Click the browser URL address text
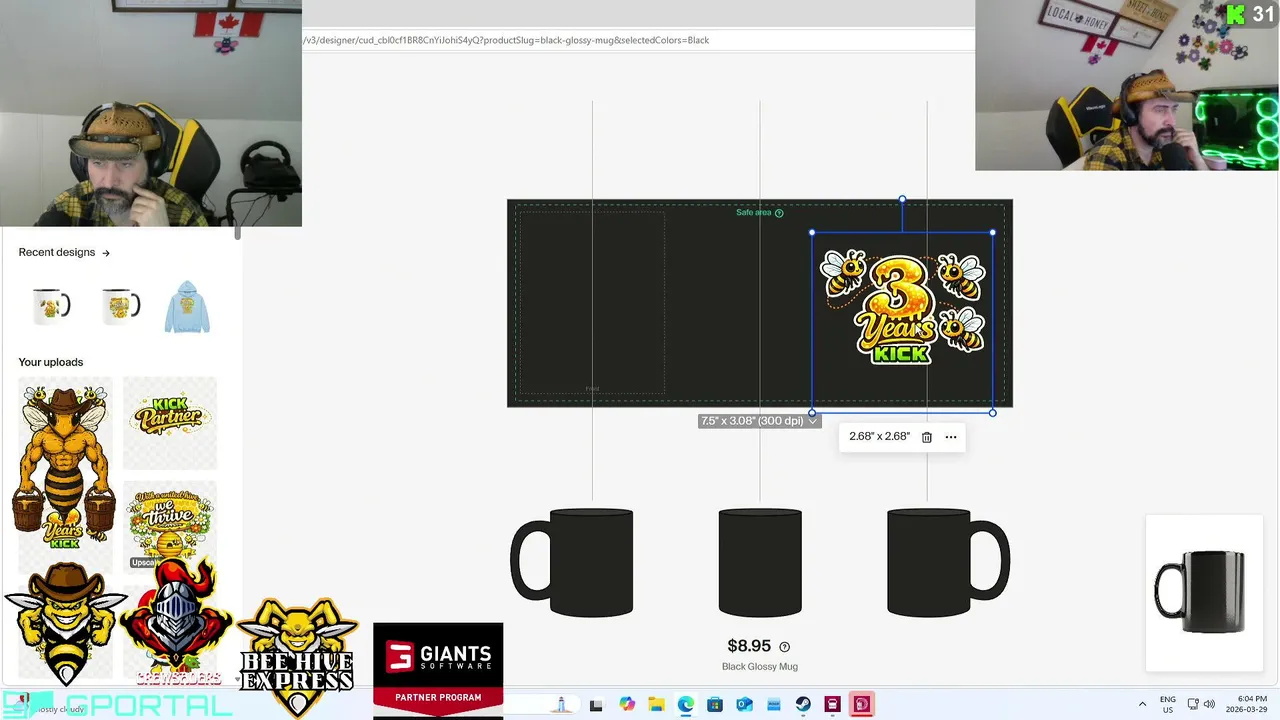1280x720 pixels. [x=506, y=40]
